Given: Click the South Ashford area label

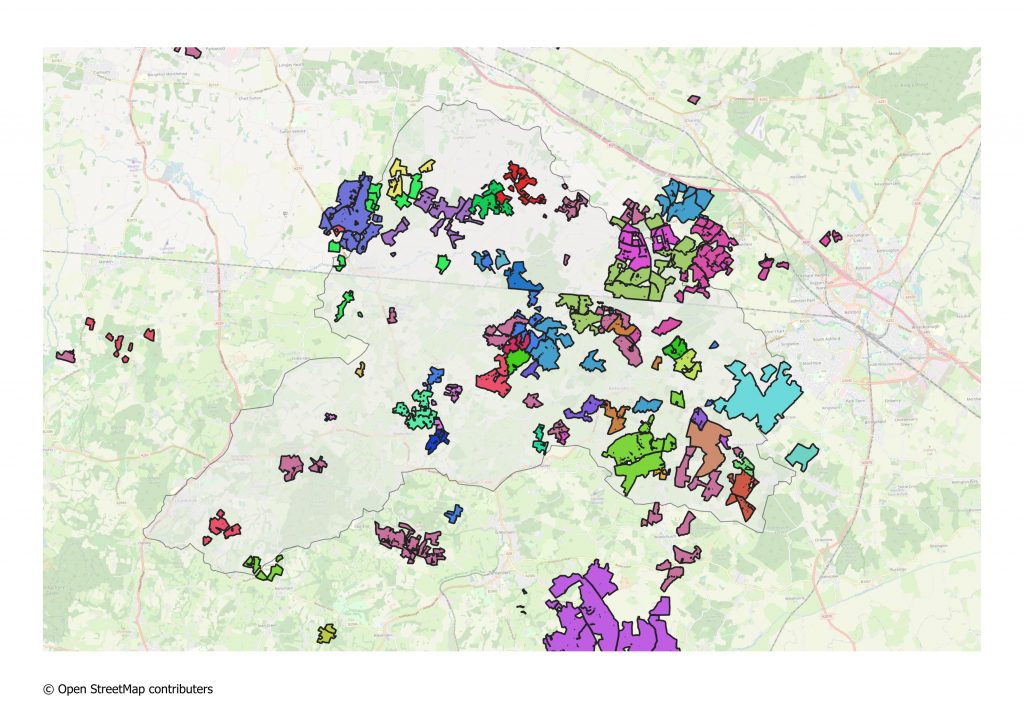Looking at the screenshot, I should 825,339.
